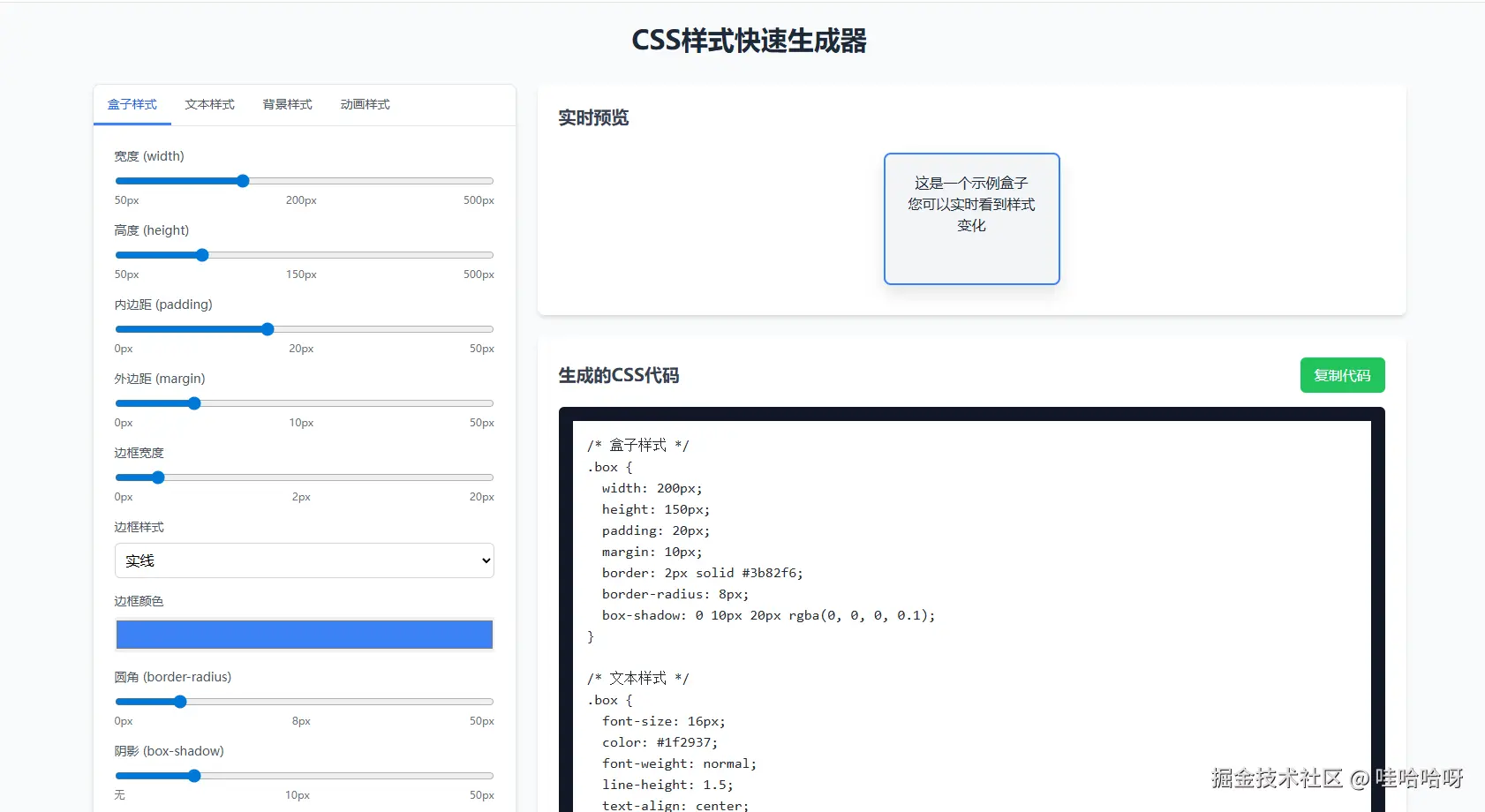
Task: Click the 实时预览 heading
Action: click(x=593, y=117)
